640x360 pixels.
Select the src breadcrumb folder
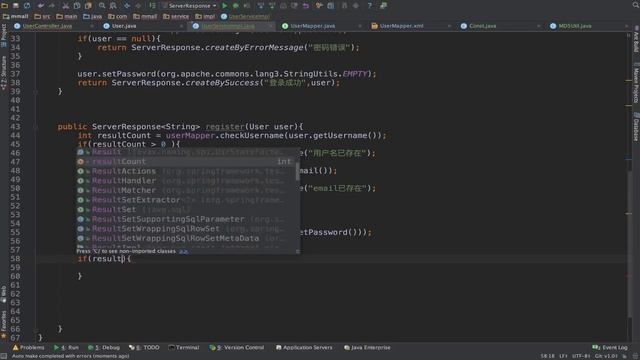point(42,17)
